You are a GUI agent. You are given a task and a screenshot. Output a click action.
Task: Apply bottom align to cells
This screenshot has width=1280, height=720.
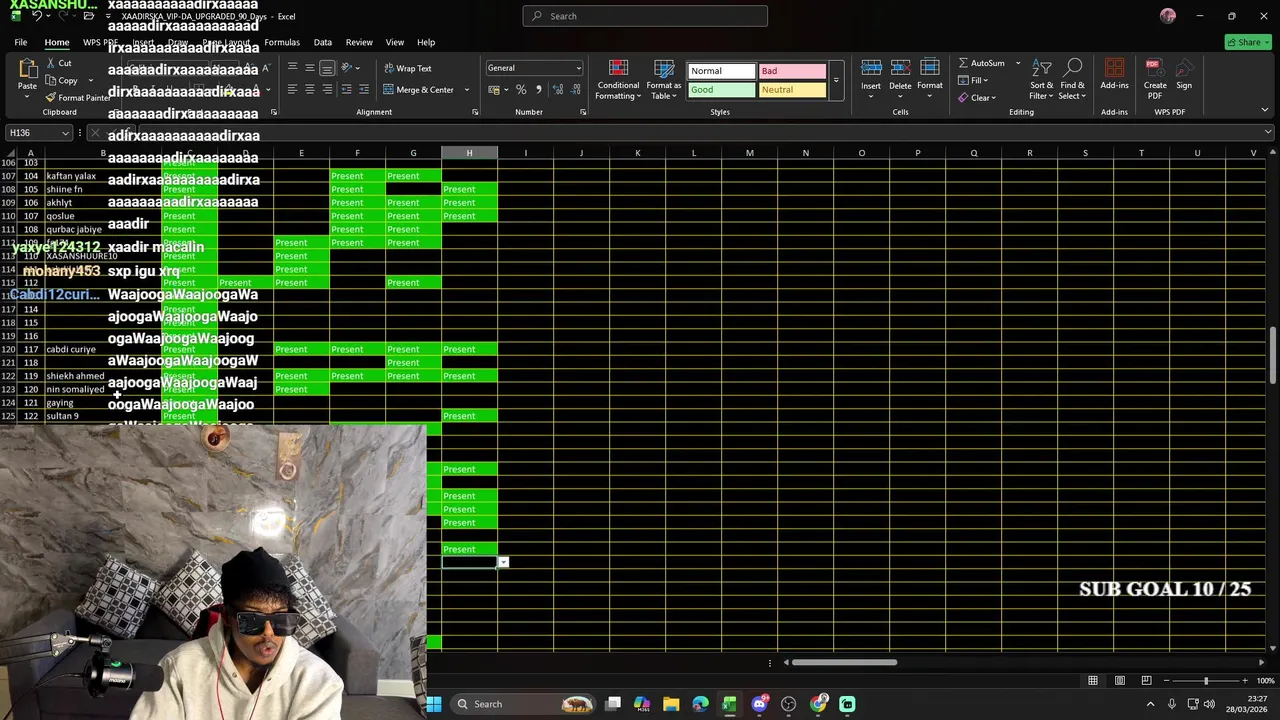pos(327,68)
